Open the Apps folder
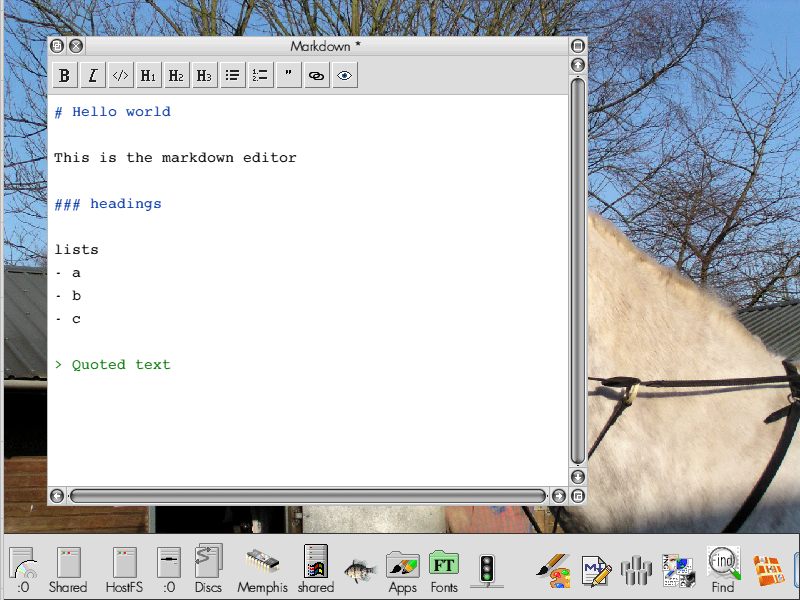The image size is (800, 600). [x=403, y=571]
